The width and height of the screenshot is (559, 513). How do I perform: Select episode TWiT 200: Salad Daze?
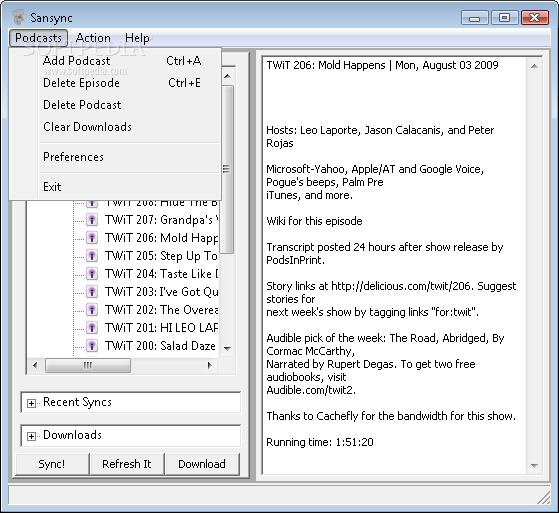160,345
